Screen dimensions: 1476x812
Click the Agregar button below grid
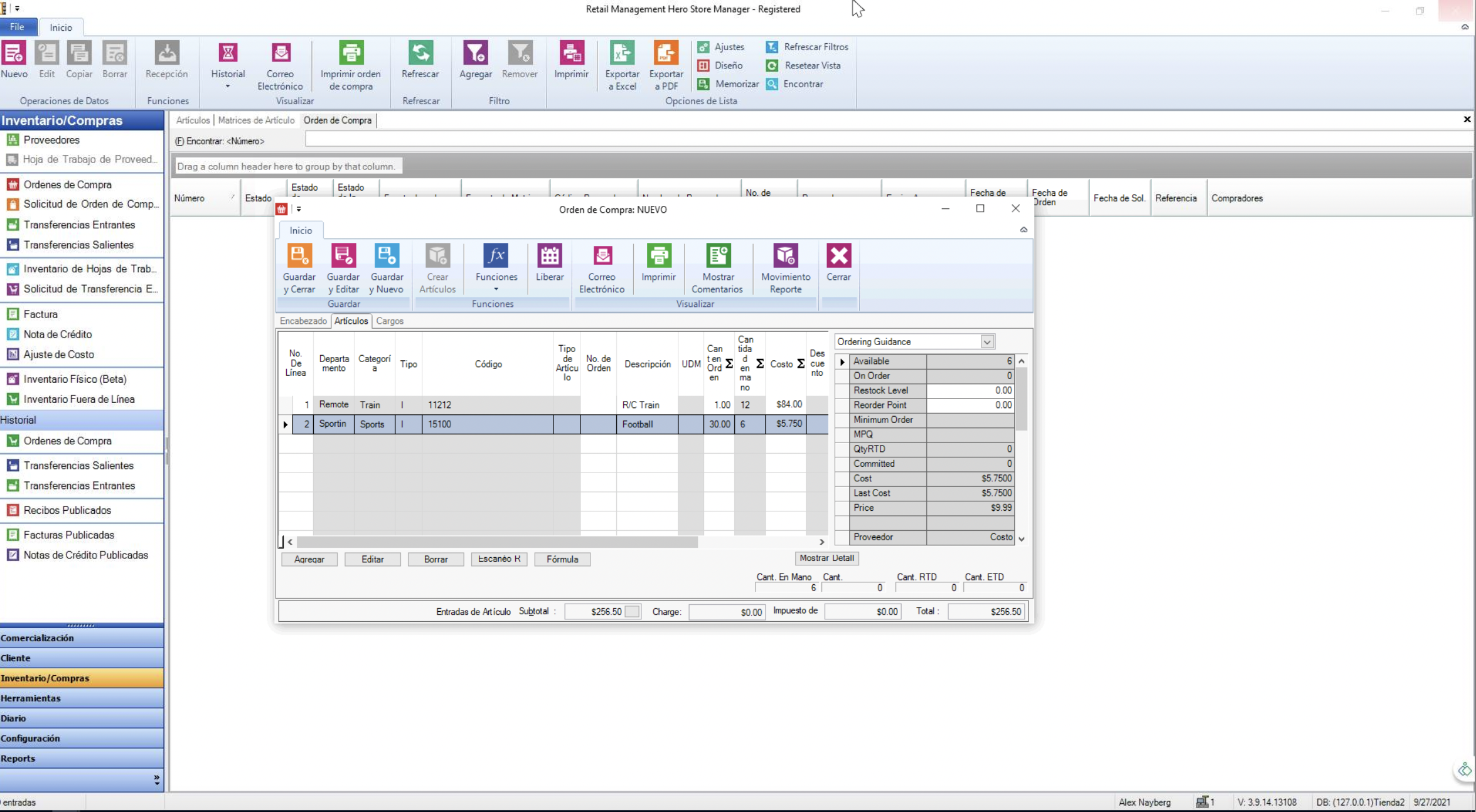[x=309, y=559]
